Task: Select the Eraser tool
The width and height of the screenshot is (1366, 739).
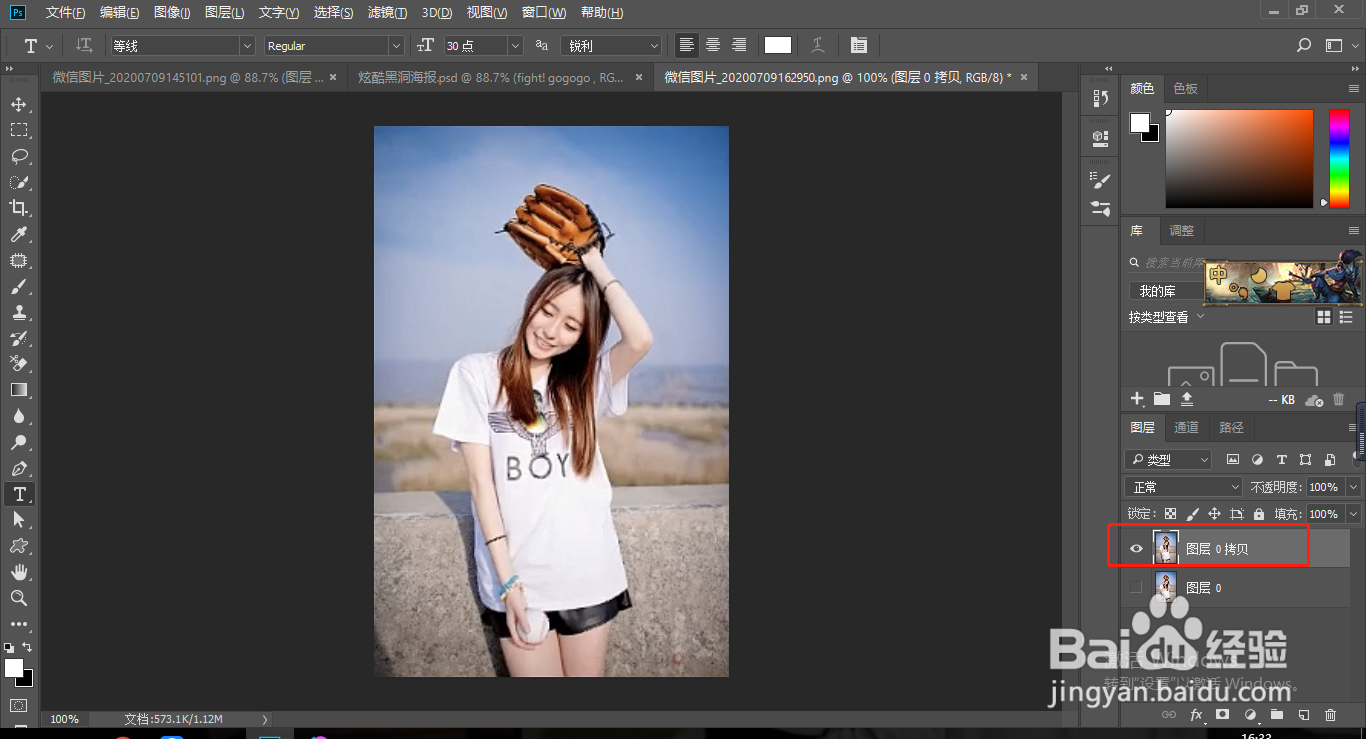Action: [19, 364]
